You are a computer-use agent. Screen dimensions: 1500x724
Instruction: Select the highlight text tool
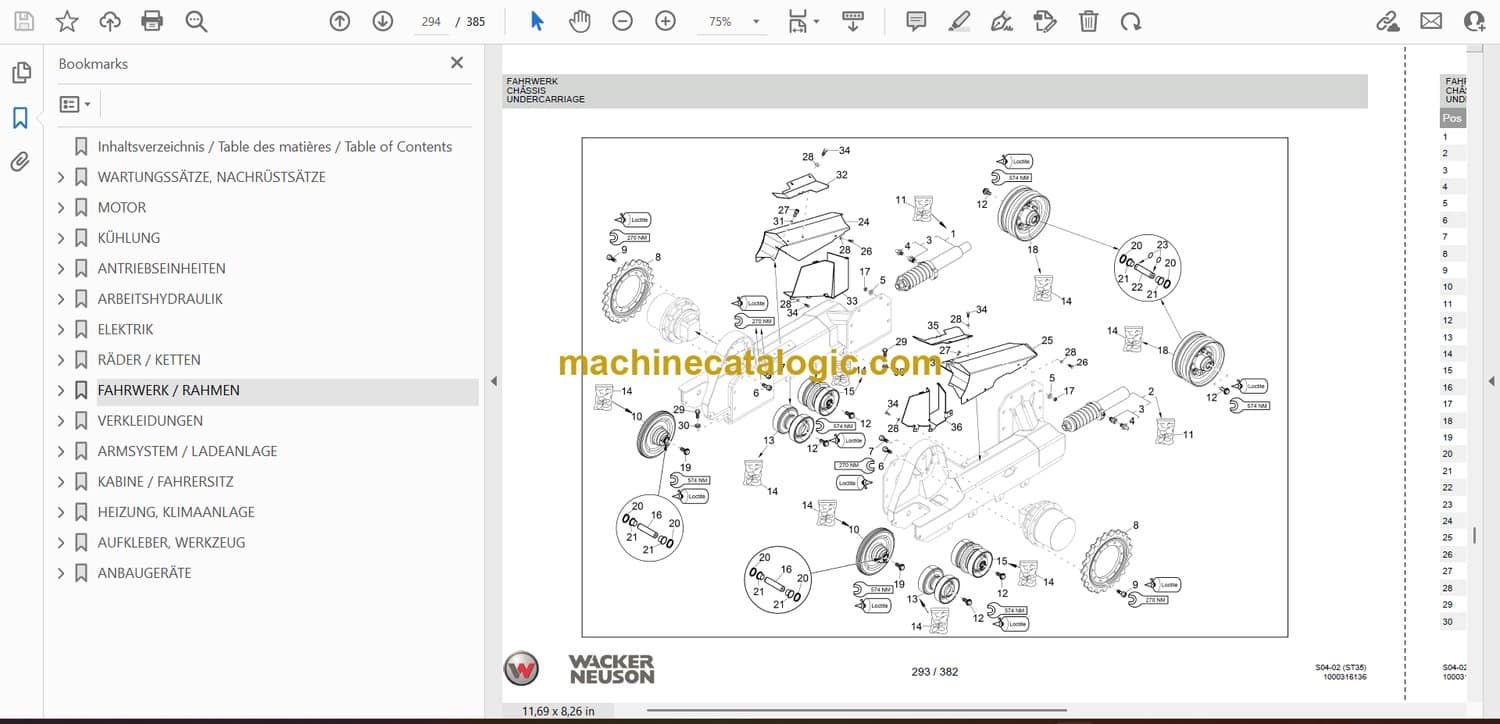[x=959, y=21]
